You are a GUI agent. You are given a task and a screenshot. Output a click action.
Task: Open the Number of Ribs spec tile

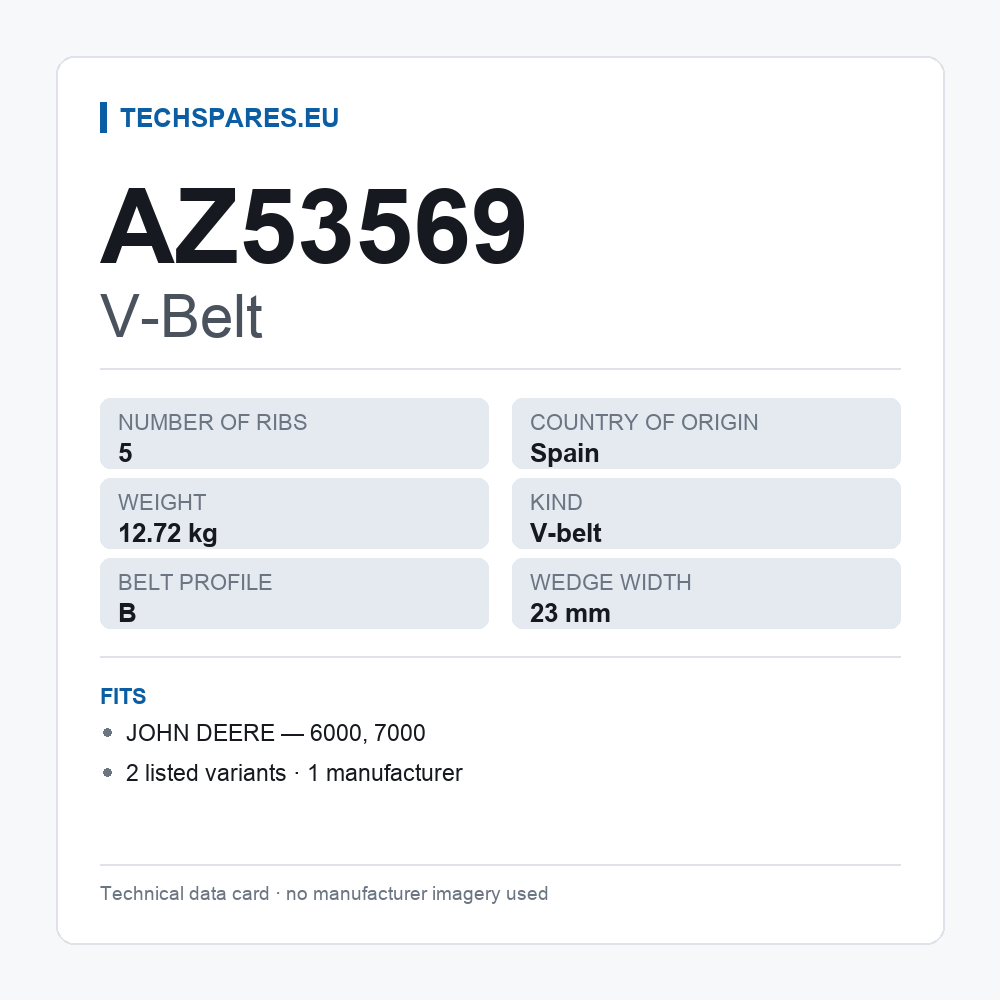(294, 434)
